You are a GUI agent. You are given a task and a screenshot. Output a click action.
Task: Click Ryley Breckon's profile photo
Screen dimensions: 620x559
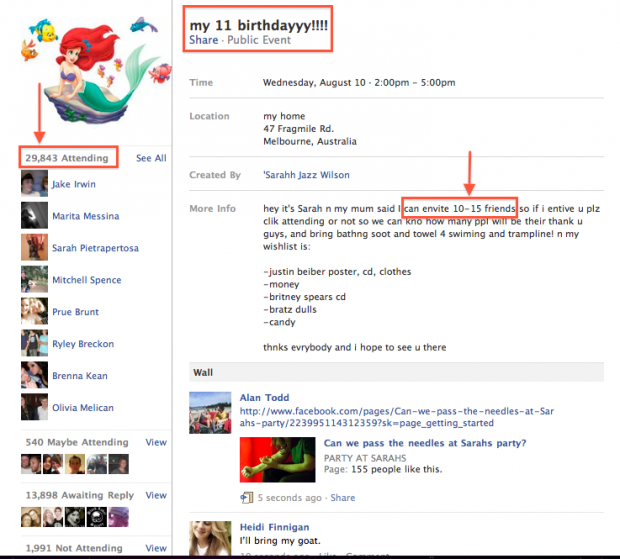click(x=34, y=343)
